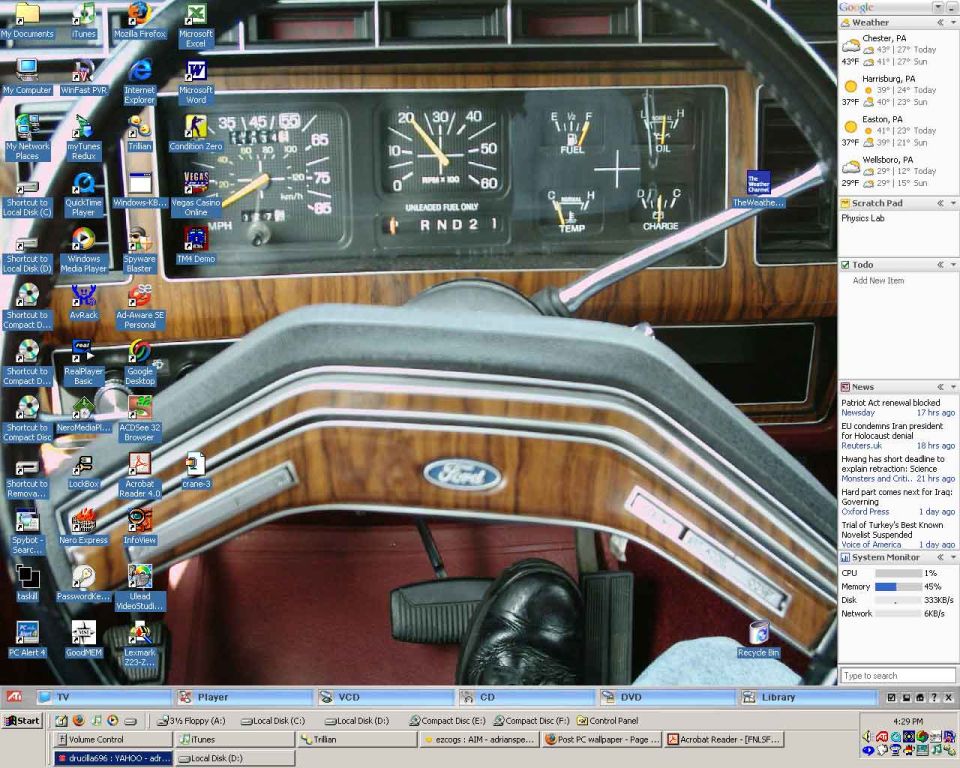The image size is (960, 768).
Task: Select the Ad-Aware SE Personal icon
Action: 140,307
